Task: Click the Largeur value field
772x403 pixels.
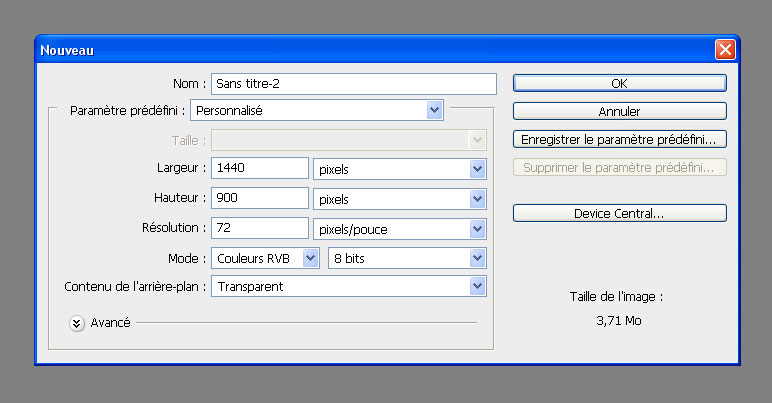Action: point(260,168)
